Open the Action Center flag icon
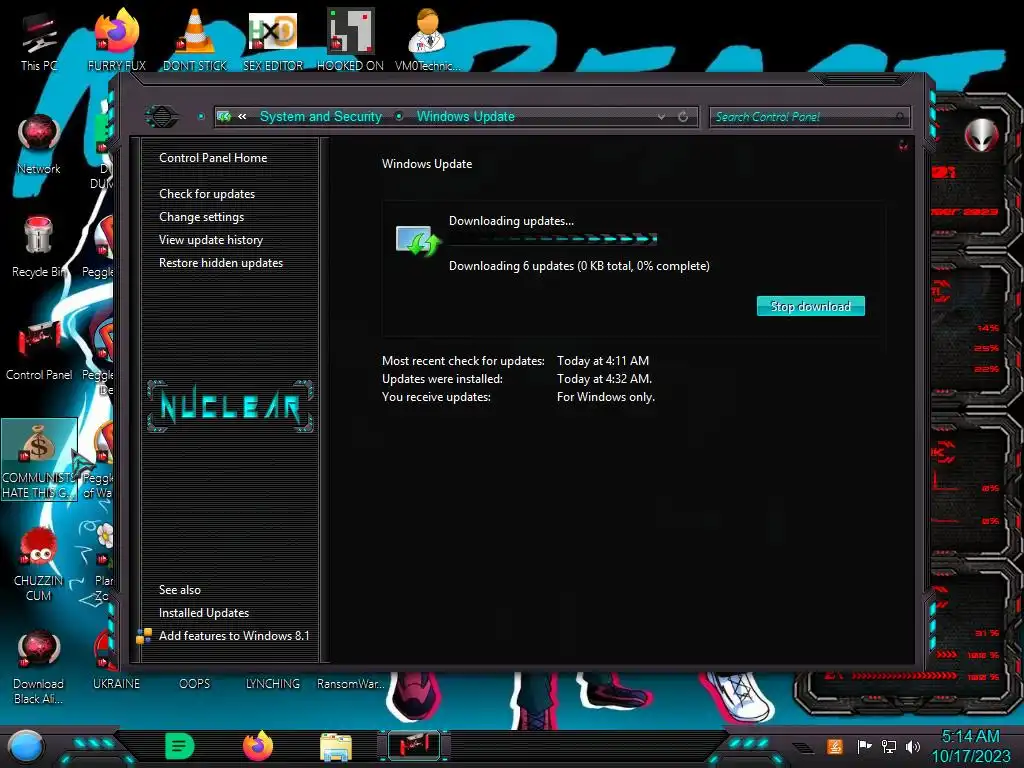Screen dimensions: 1024x768 [864, 746]
